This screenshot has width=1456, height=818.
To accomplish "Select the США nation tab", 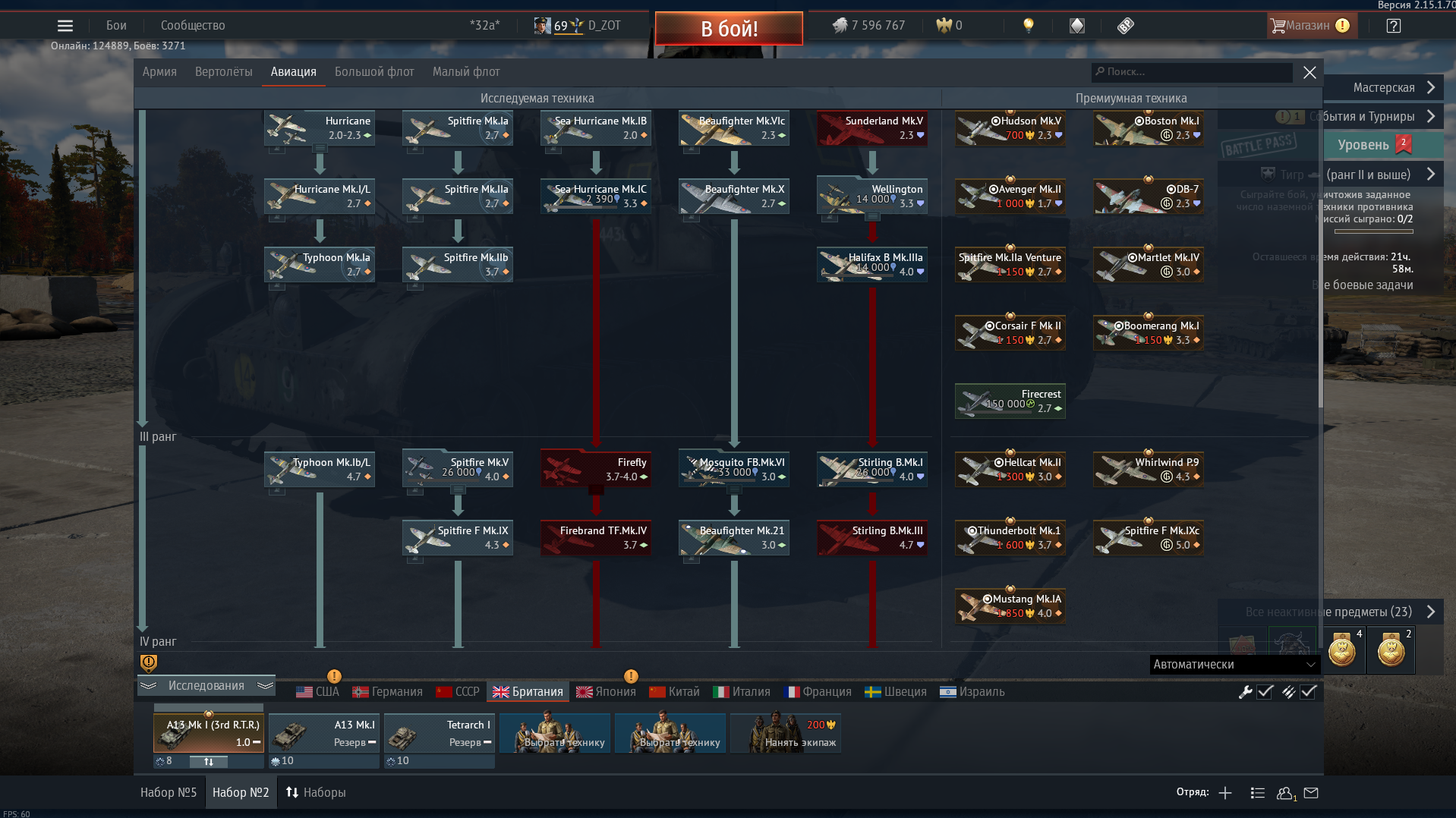I will (317, 692).
